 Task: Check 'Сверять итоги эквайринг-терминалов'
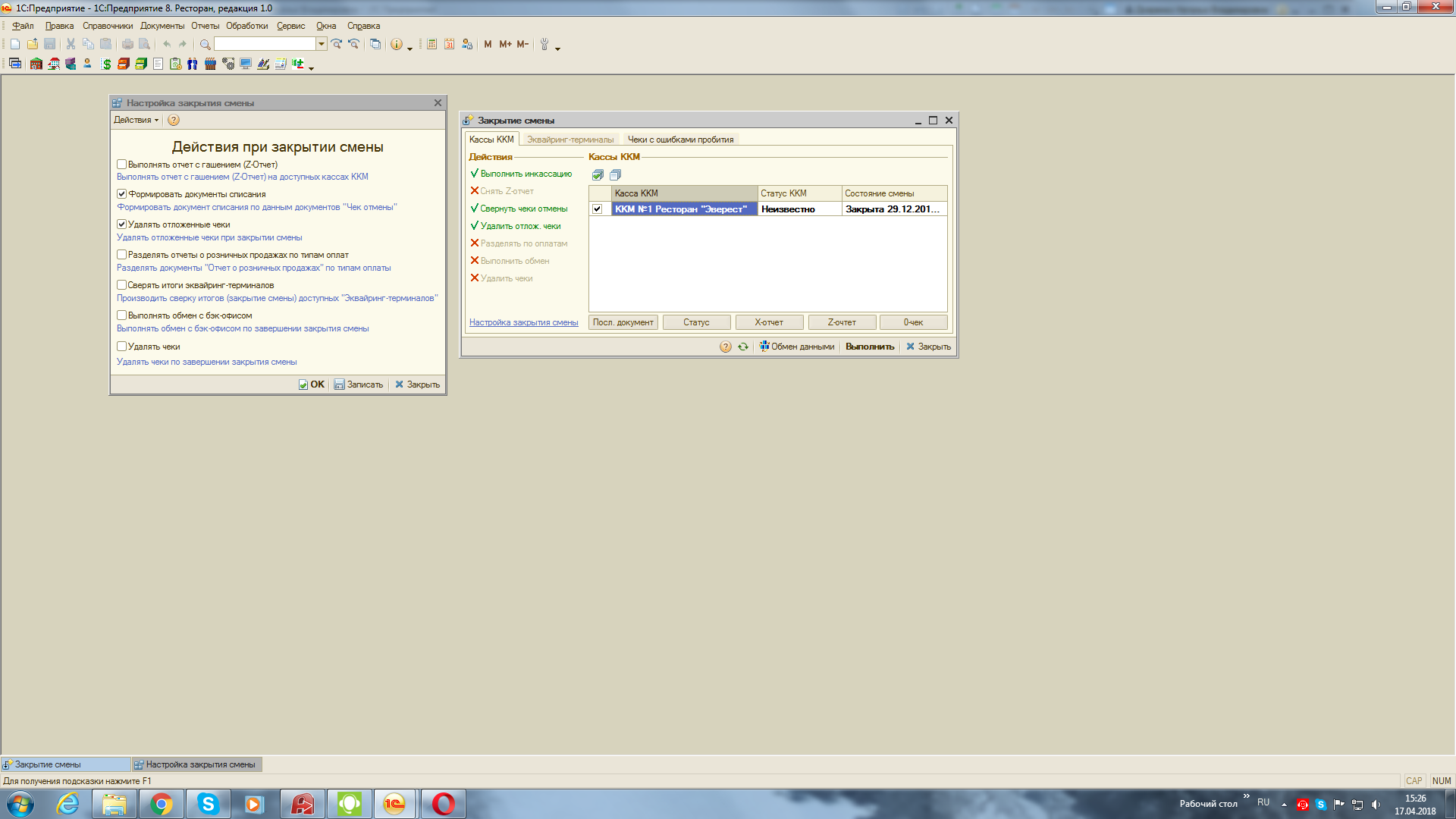(x=121, y=285)
